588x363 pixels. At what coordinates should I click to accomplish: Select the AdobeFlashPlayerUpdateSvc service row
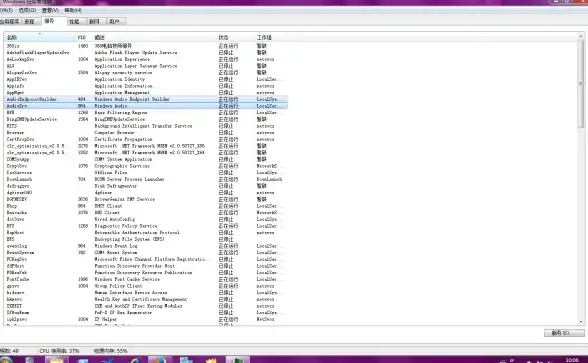(146, 52)
